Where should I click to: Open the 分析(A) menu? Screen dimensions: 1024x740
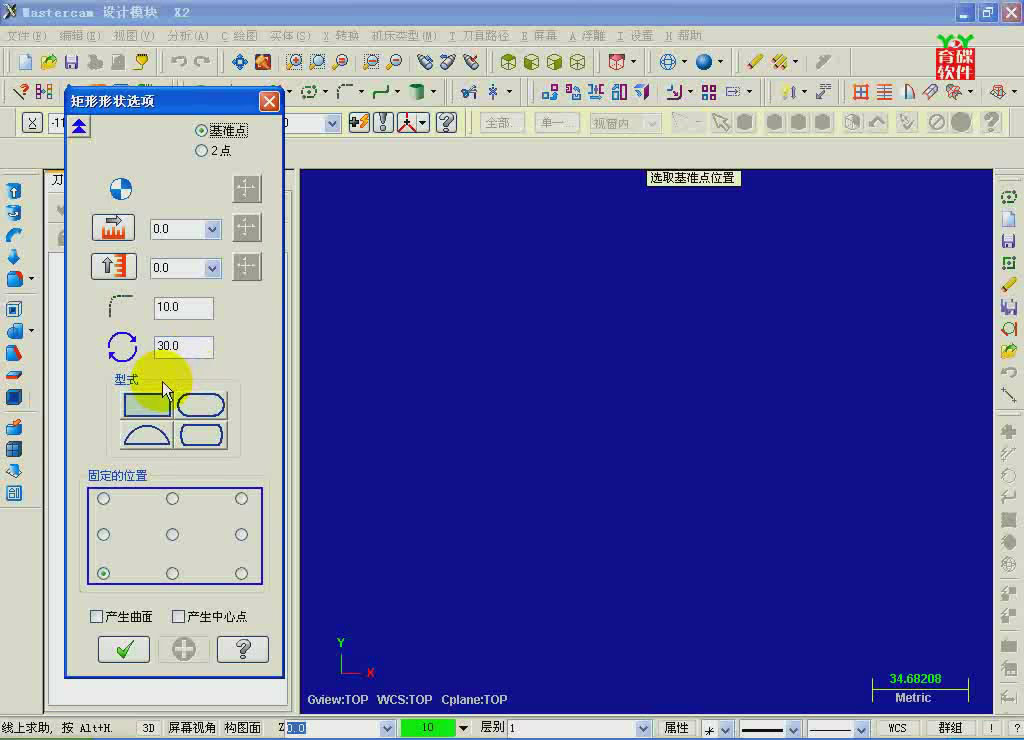pyautogui.click(x=188, y=35)
